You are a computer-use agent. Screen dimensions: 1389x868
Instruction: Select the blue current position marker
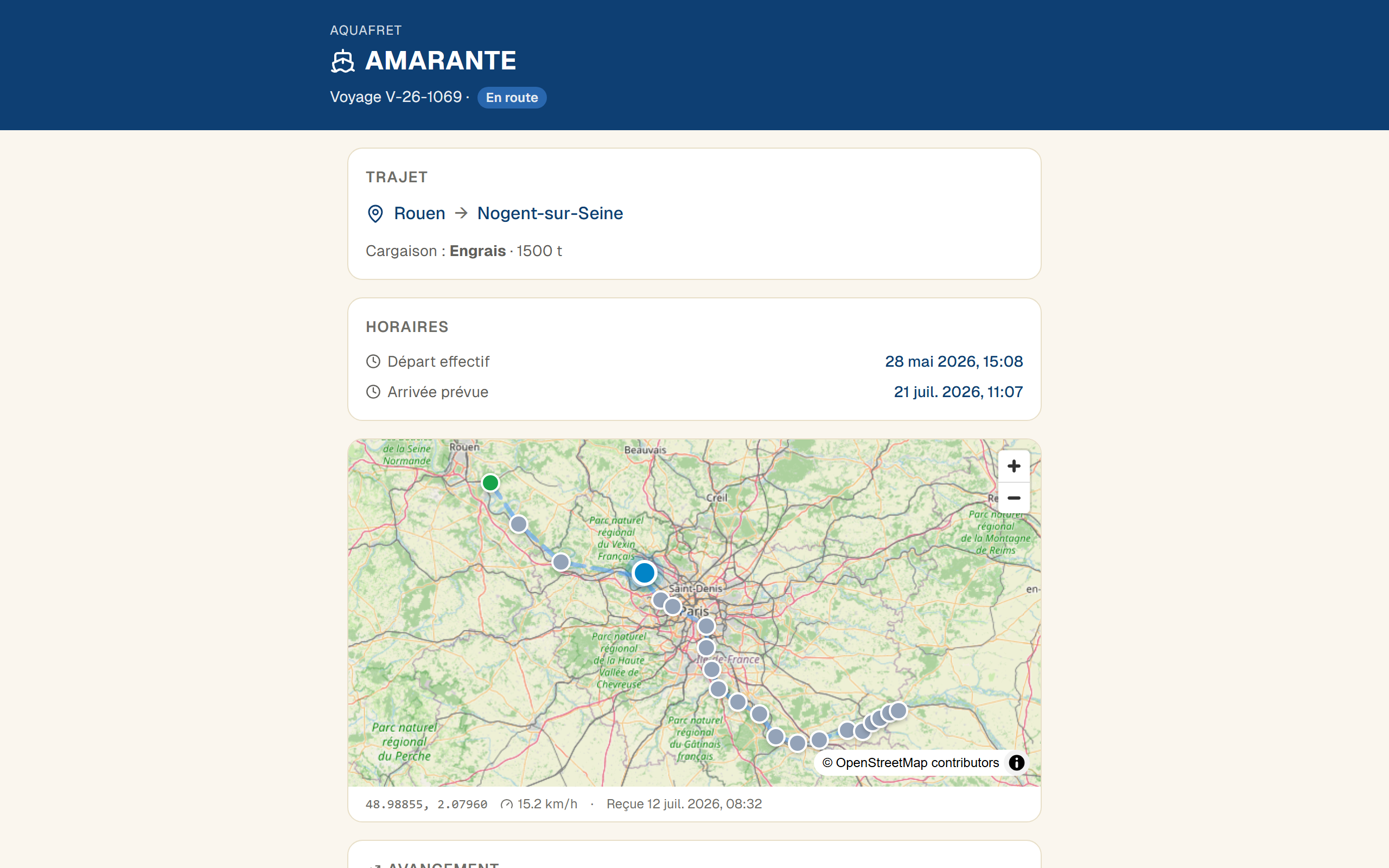pos(644,572)
